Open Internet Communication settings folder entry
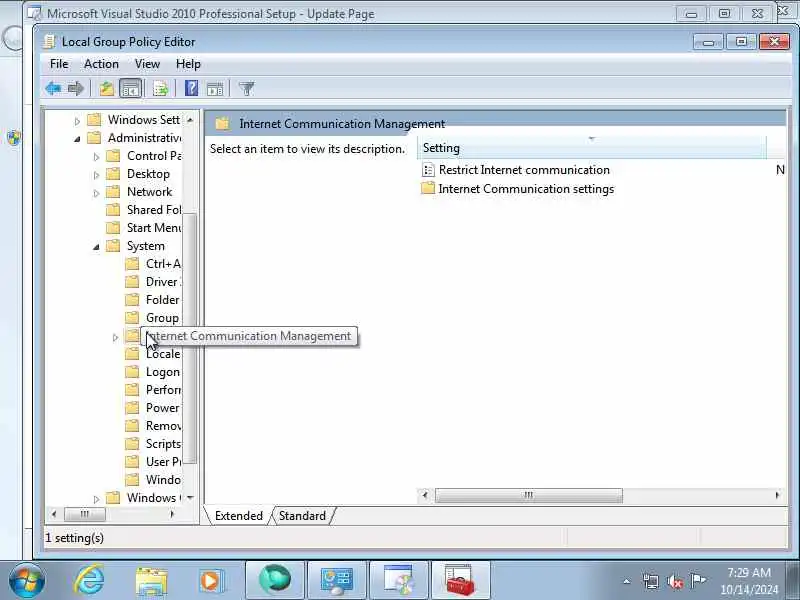Viewport: 800px width, 600px height. [x=526, y=189]
